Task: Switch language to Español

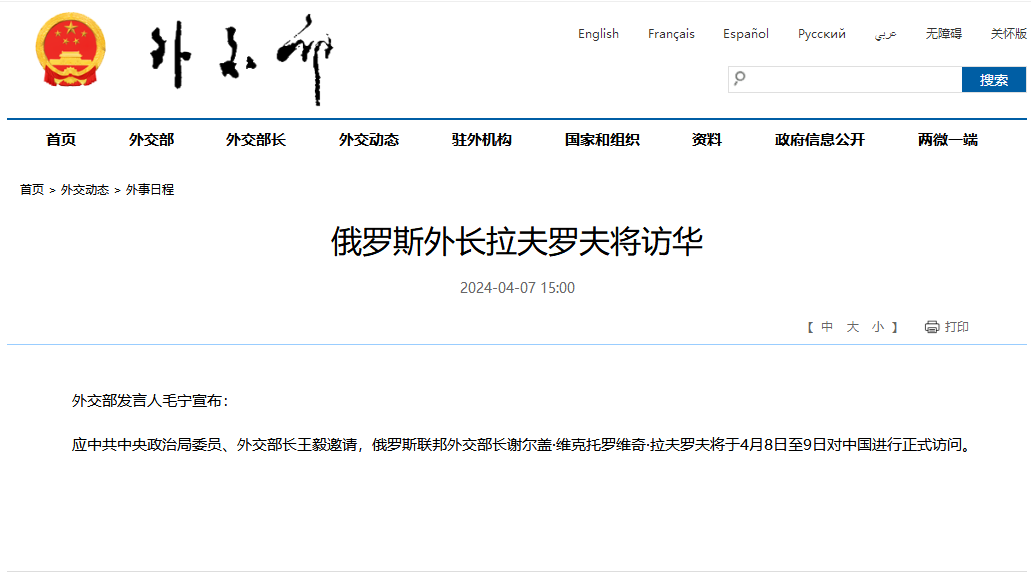Action: point(746,34)
